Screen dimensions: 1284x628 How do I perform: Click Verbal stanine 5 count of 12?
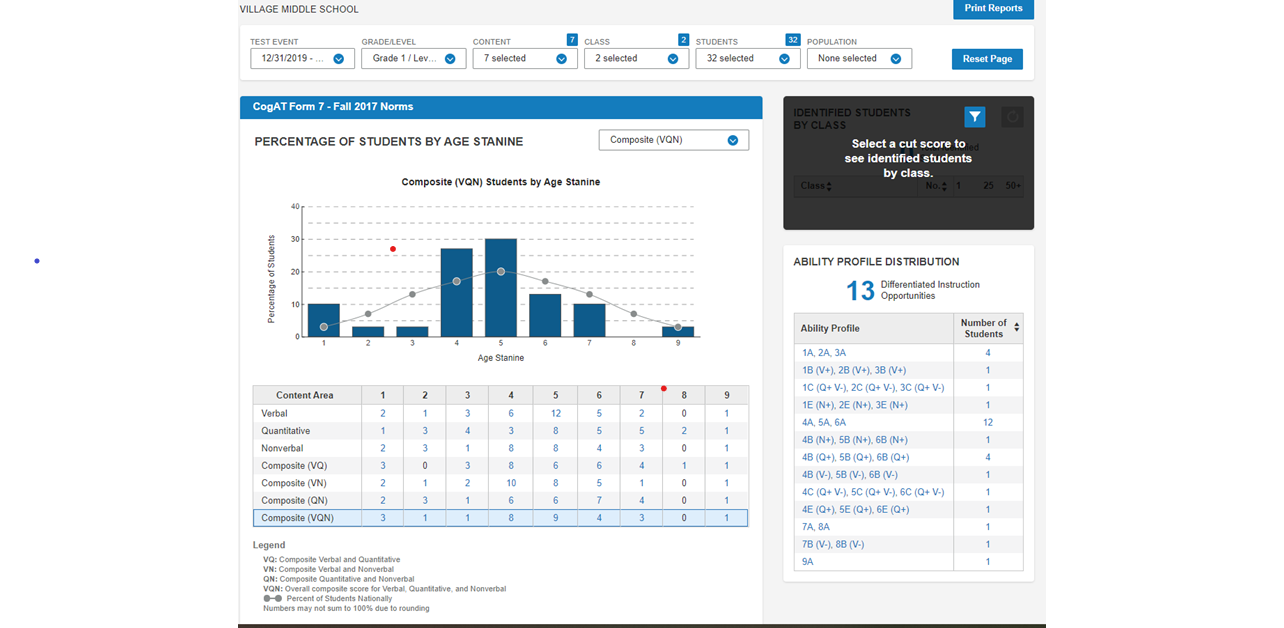pyautogui.click(x=555, y=414)
